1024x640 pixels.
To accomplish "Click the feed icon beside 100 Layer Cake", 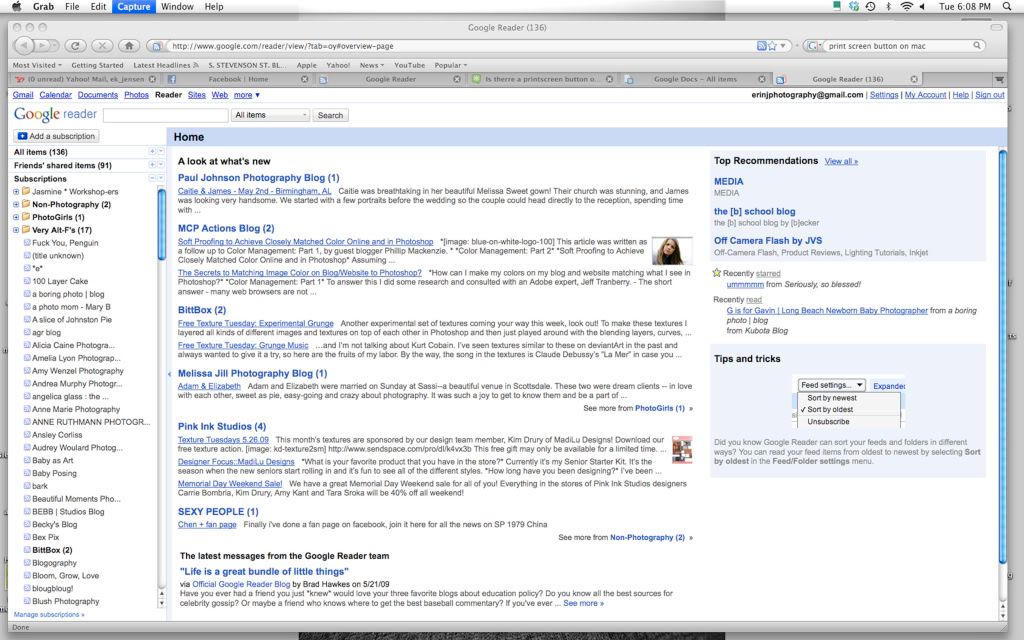I will (27, 281).
